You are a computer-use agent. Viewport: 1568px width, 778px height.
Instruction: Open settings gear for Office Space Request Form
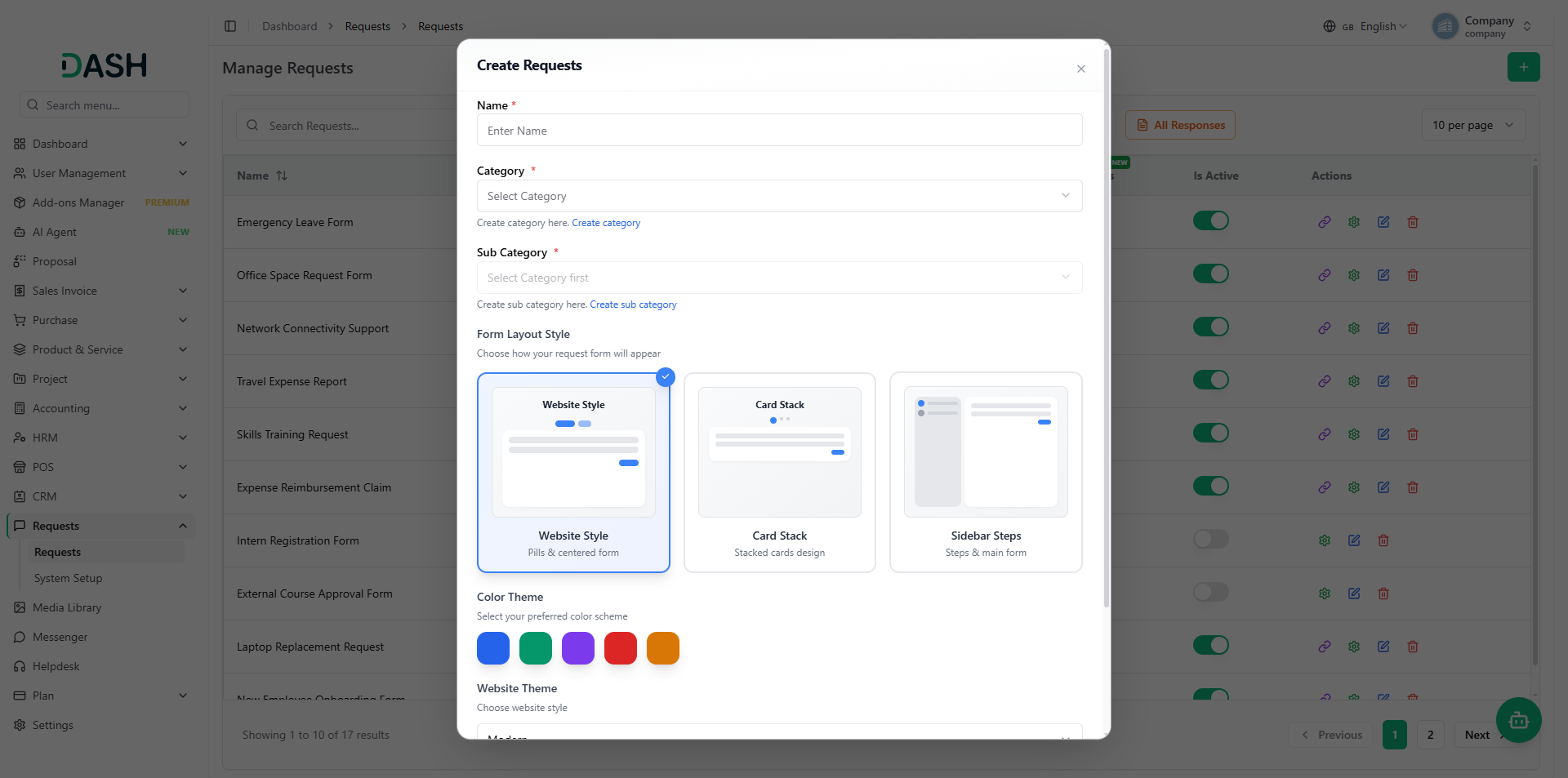click(x=1354, y=275)
